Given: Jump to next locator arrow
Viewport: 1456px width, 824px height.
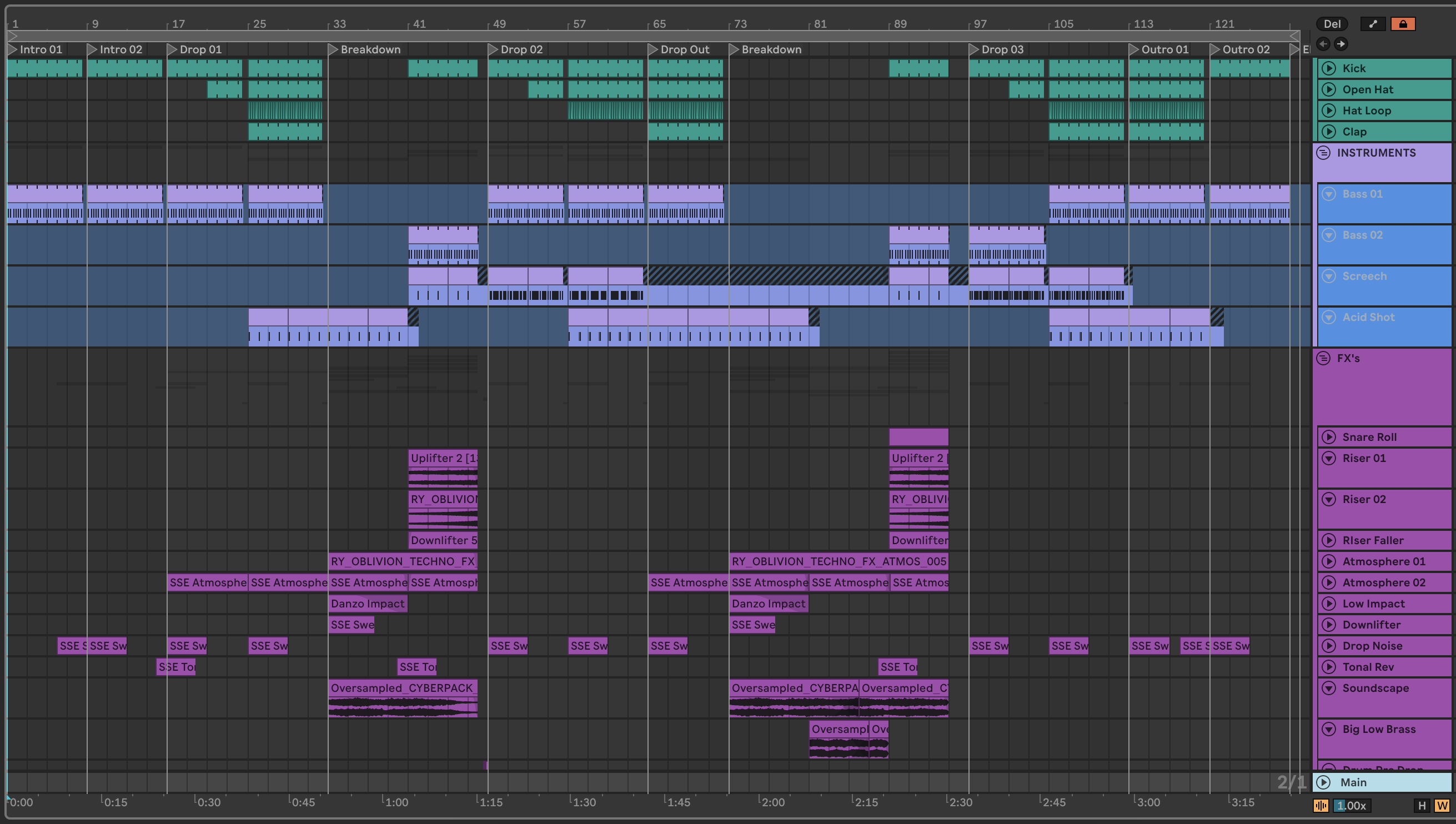Looking at the screenshot, I should click(x=1341, y=43).
